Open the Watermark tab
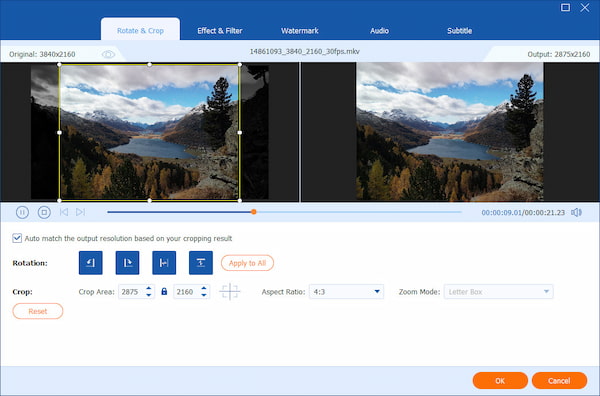Image resolution: width=600 pixels, height=396 pixels. pos(300,31)
